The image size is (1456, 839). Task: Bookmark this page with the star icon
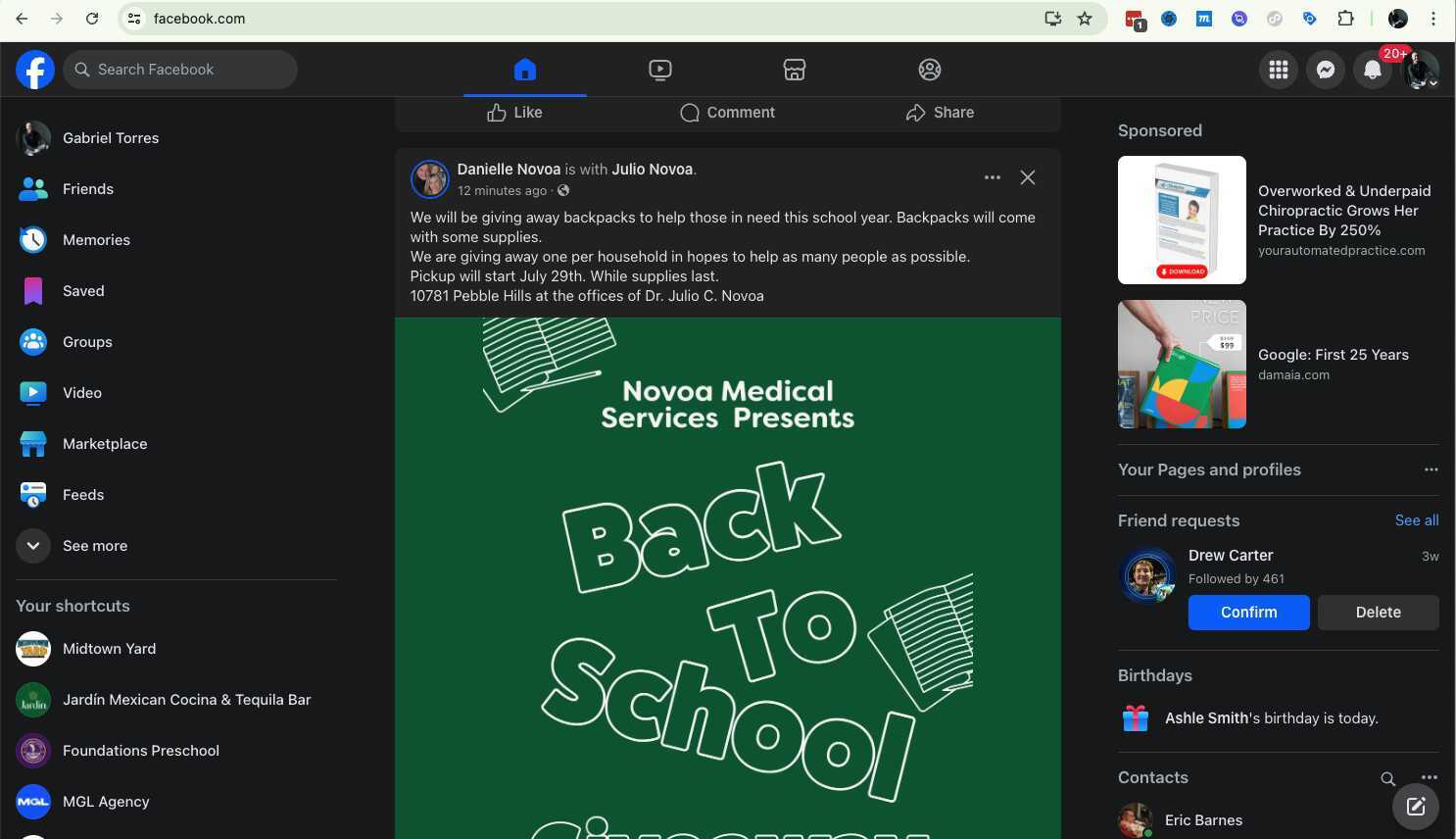1085,19
